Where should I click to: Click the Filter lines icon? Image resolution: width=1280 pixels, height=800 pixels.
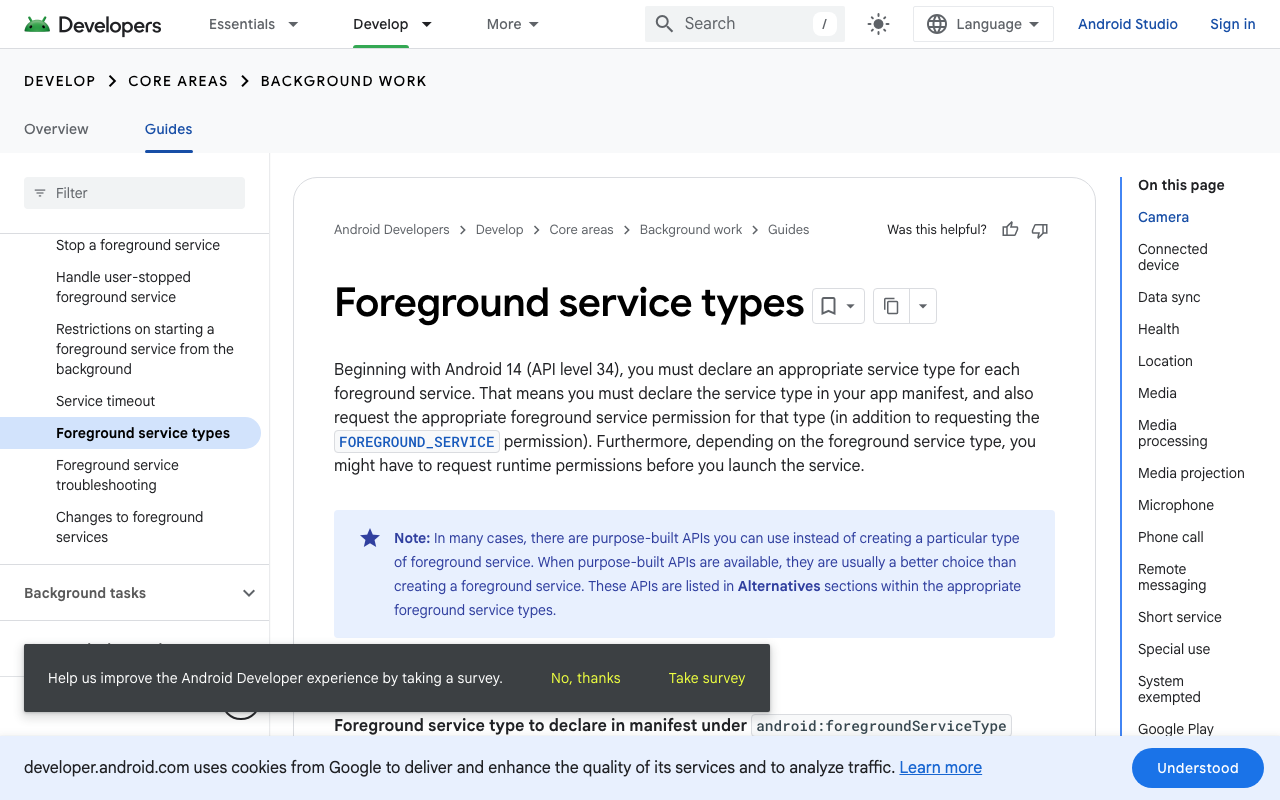point(40,193)
